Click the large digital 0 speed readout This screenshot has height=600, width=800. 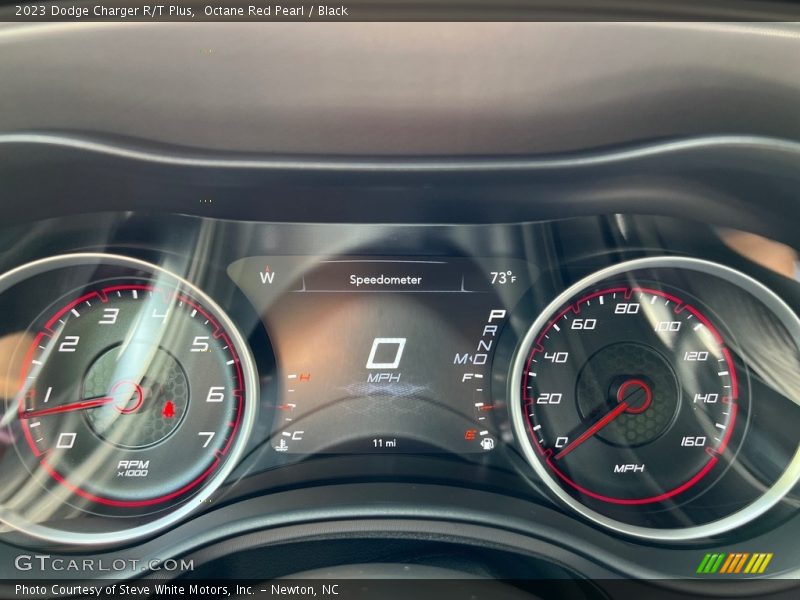click(x=385, y=353)
